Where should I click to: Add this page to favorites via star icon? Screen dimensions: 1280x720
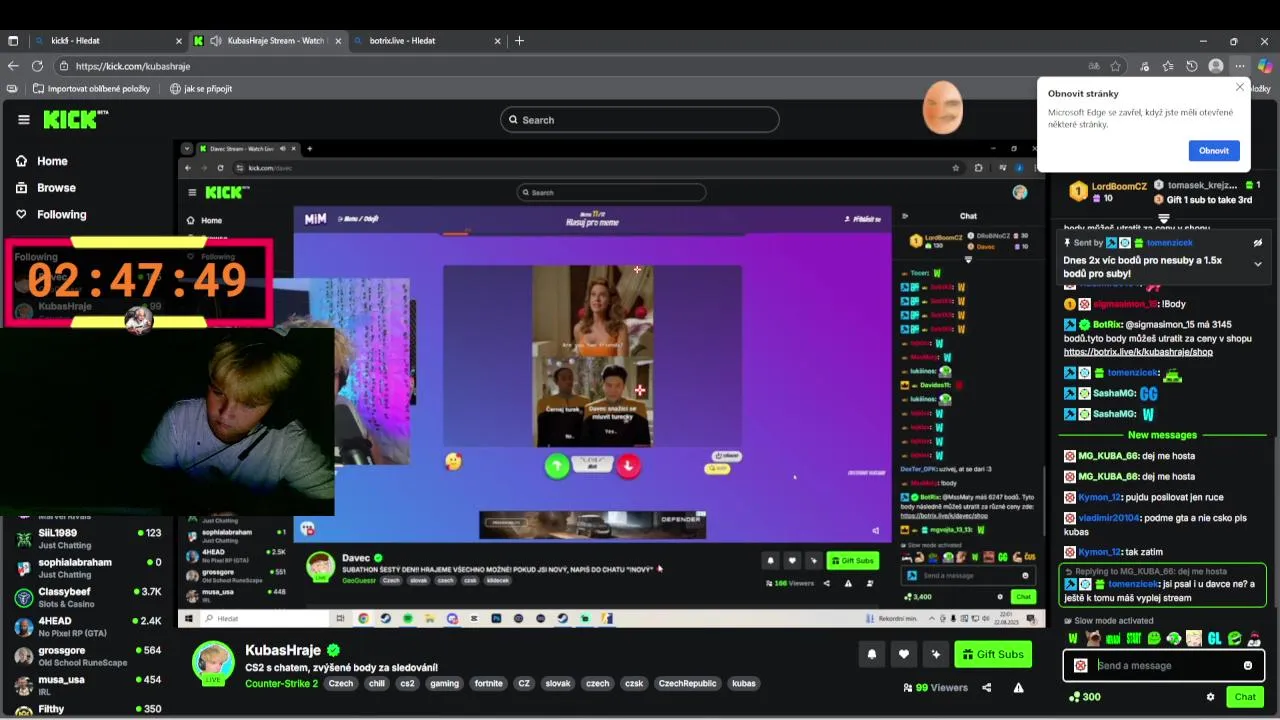(x=1116, y=66)
